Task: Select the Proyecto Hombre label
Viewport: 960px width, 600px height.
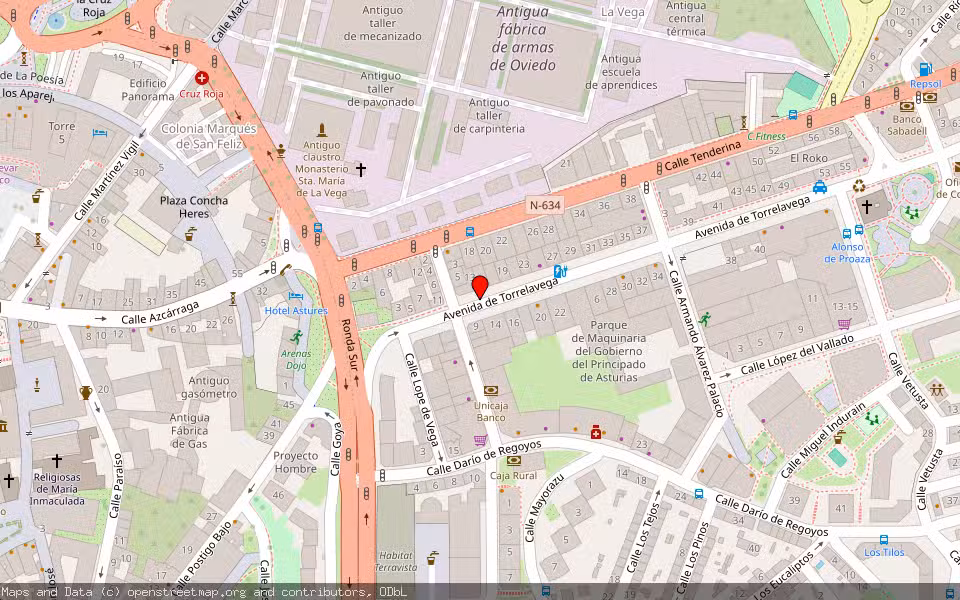Action: point(296,462)
